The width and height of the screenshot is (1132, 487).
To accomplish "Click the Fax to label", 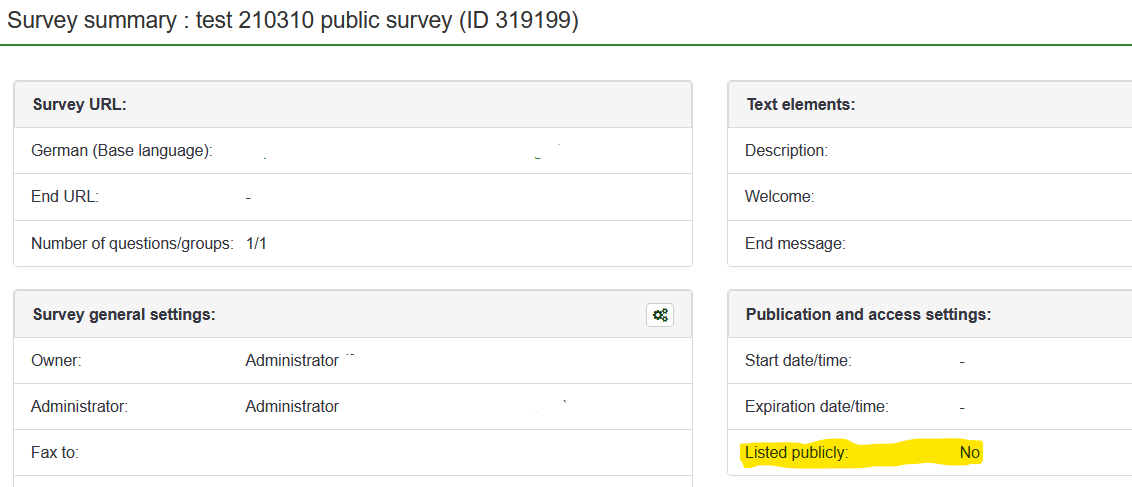I will (55, 452).
